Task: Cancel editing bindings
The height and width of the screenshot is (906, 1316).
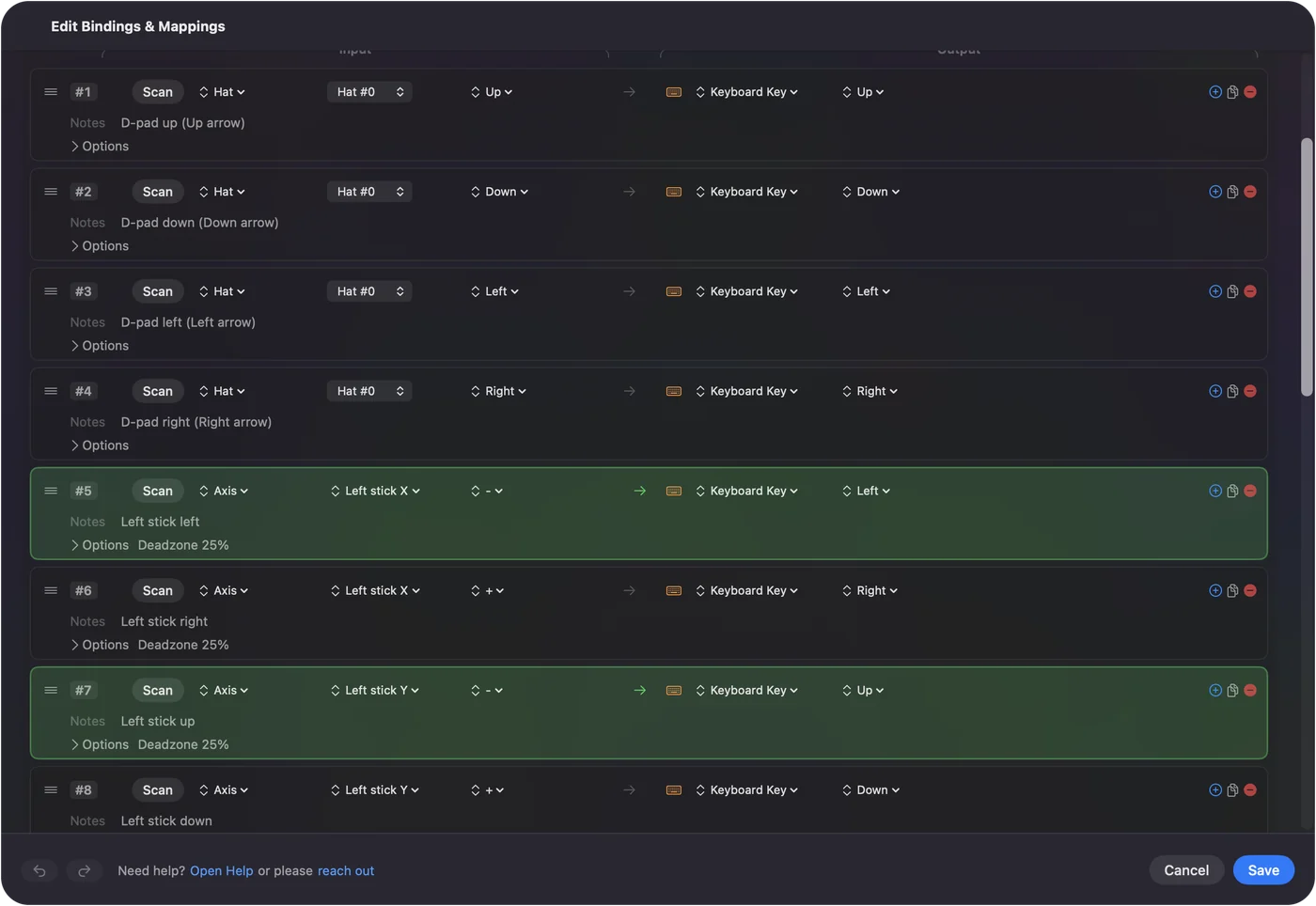Action: coord(1186,870)
